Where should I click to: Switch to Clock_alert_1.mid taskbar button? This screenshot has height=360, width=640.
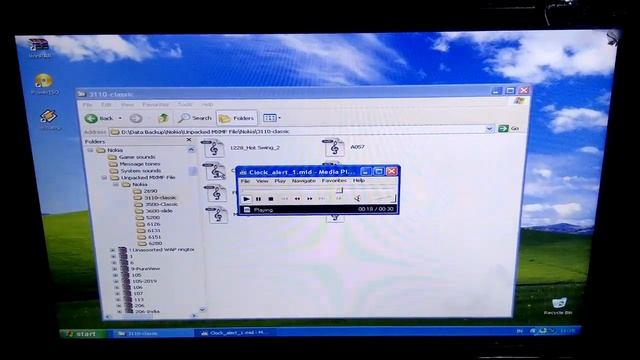[x=235, y=333]
